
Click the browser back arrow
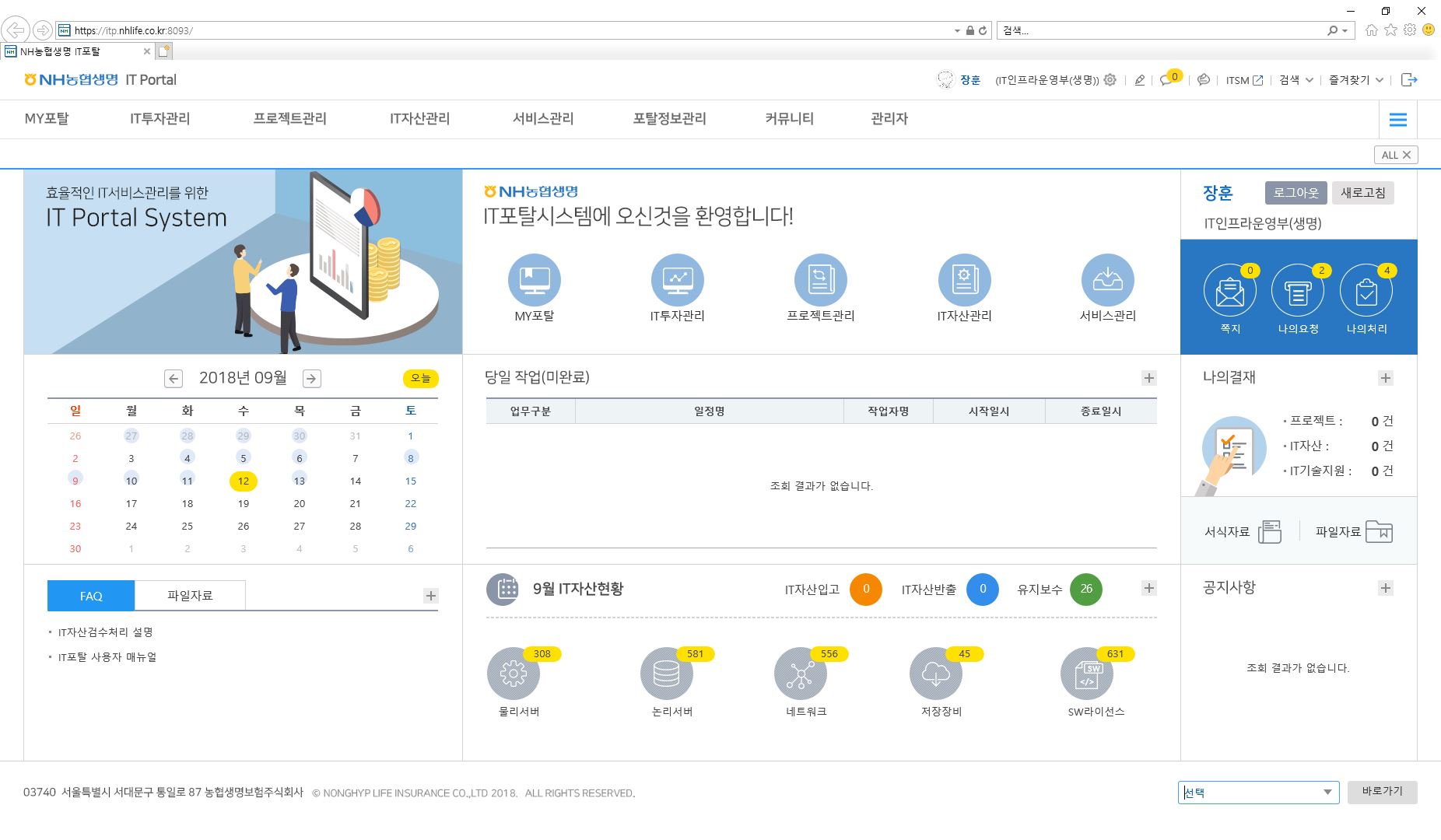(16, 30)
